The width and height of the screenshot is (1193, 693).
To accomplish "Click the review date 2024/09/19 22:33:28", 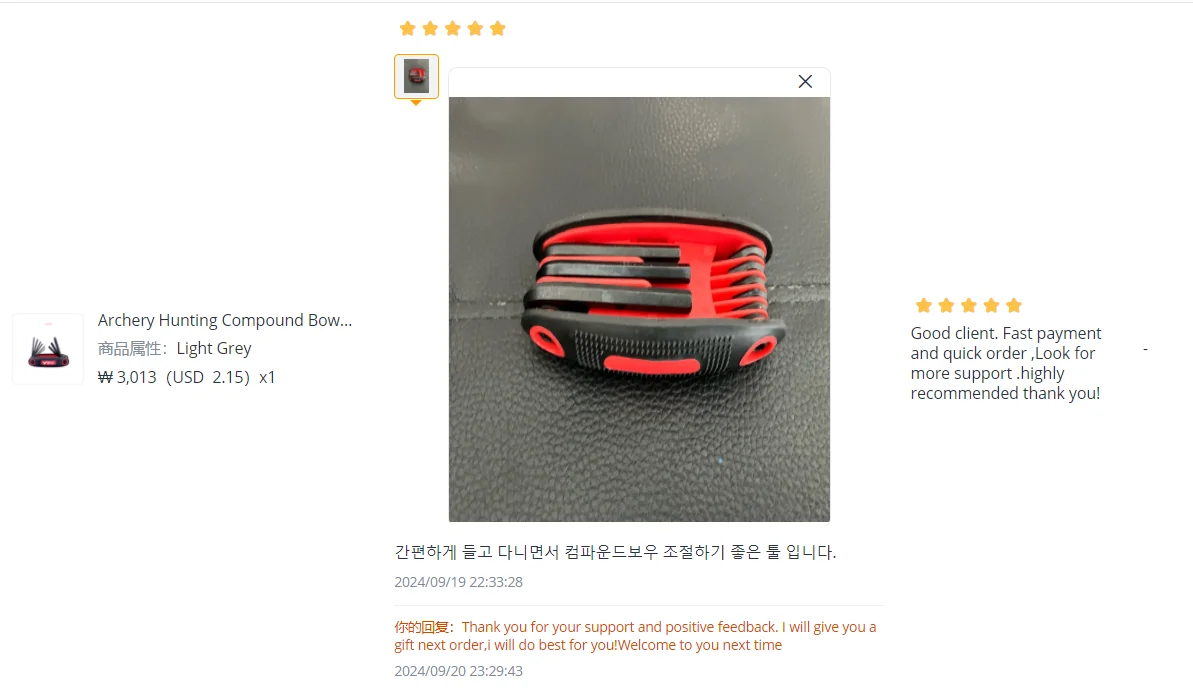I will (x=458, y=582).
